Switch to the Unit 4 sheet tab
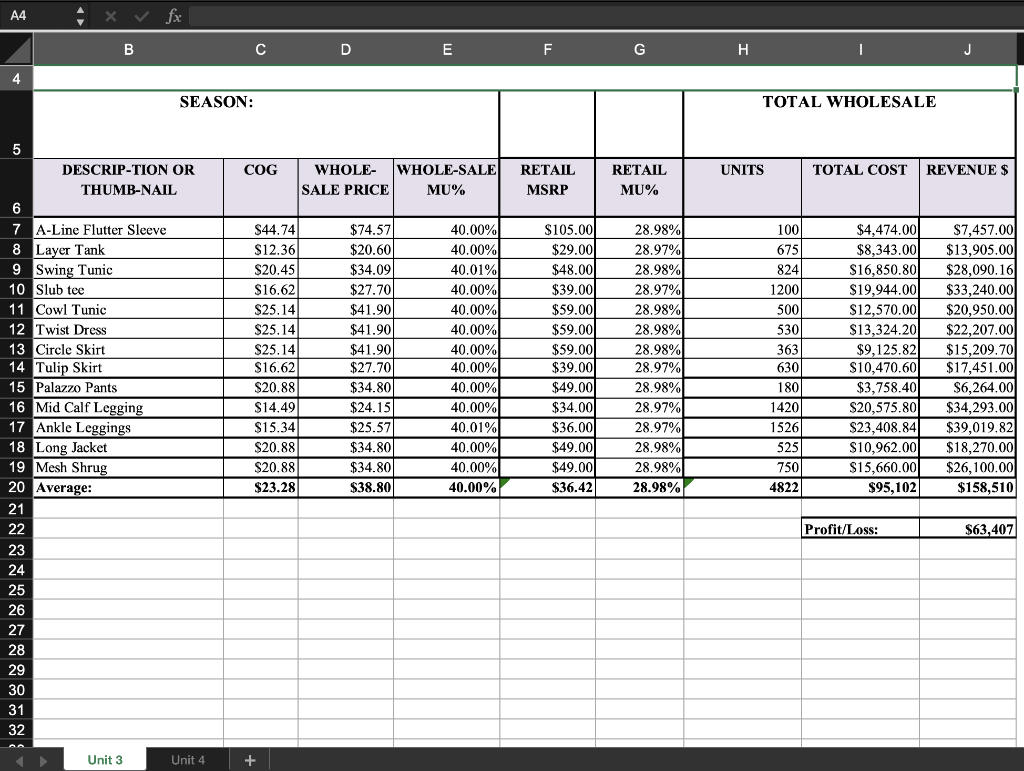1024x771 pixels. point(188,760)
